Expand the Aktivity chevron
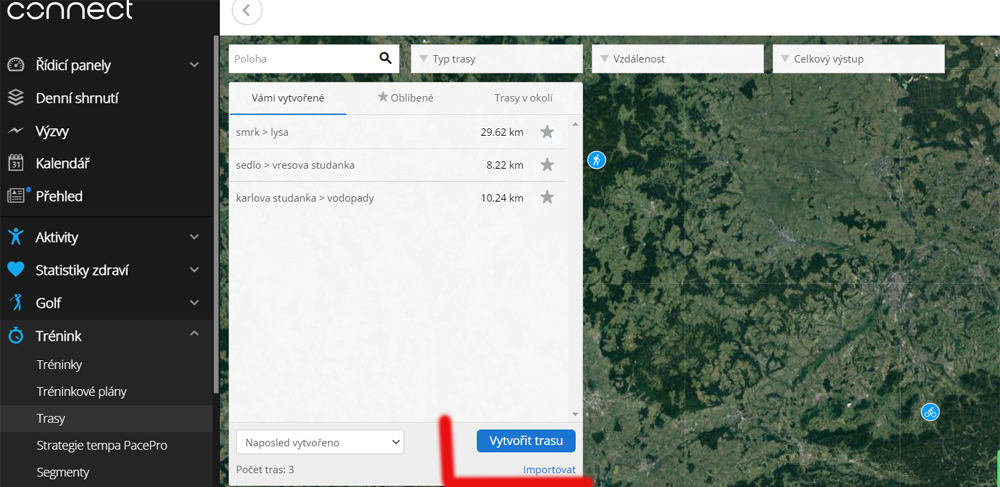The height and width of the screenshot is (487, 1000). (195, 237)
